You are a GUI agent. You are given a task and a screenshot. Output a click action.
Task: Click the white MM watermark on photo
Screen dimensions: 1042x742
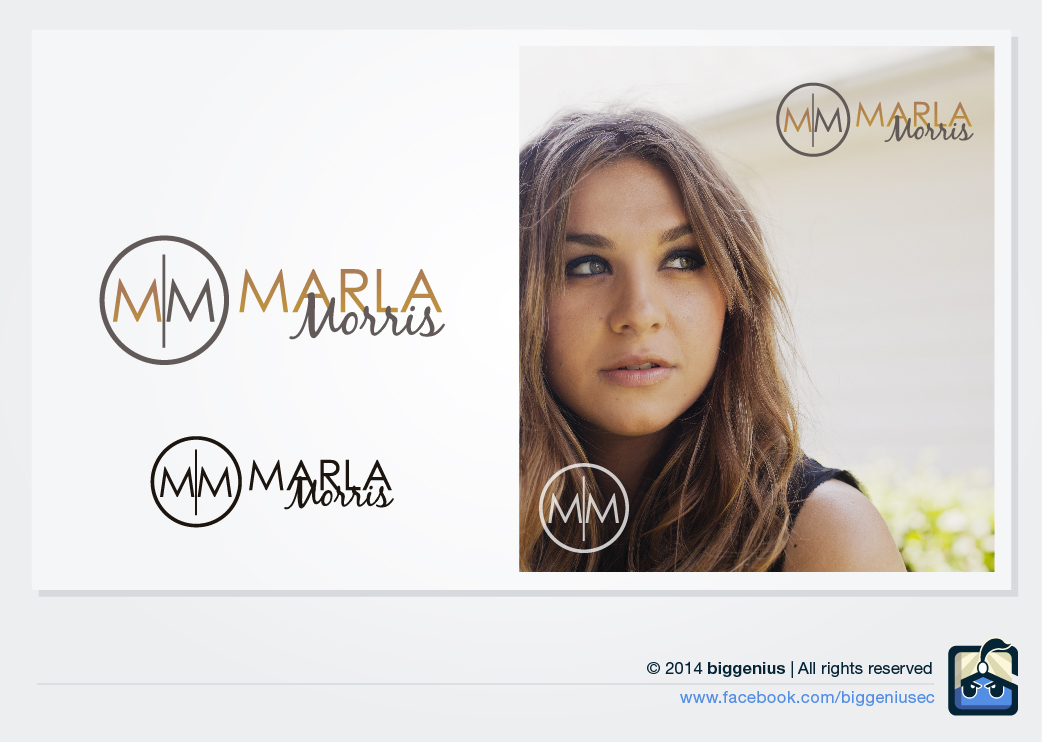(583, 508)
